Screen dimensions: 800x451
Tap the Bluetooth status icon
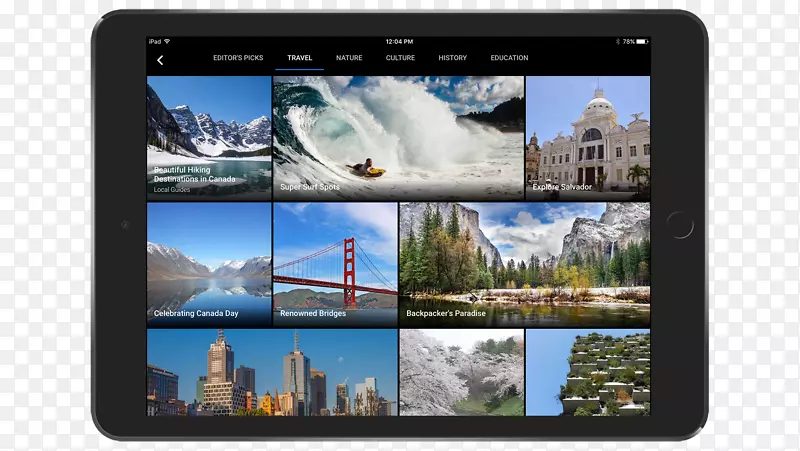[617, 41]
